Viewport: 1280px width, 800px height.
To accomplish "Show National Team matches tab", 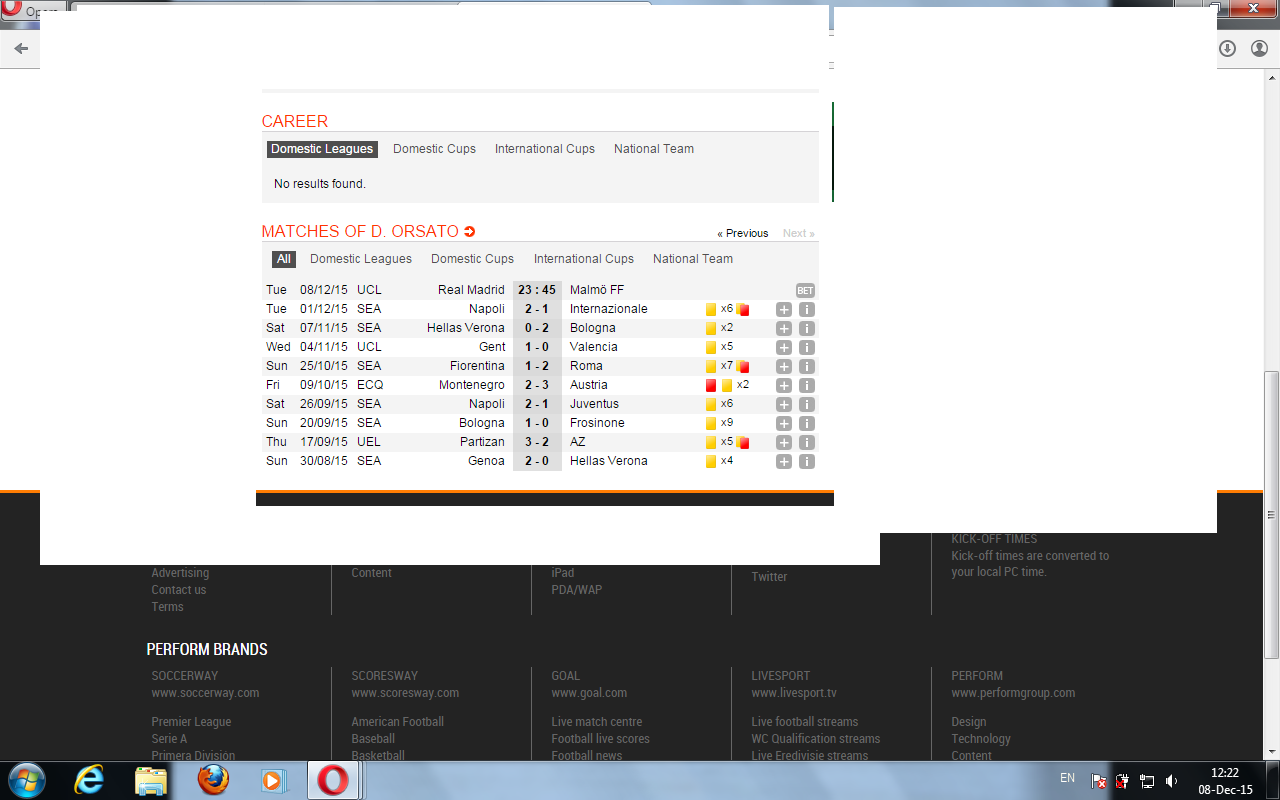I will coord(693,259).
